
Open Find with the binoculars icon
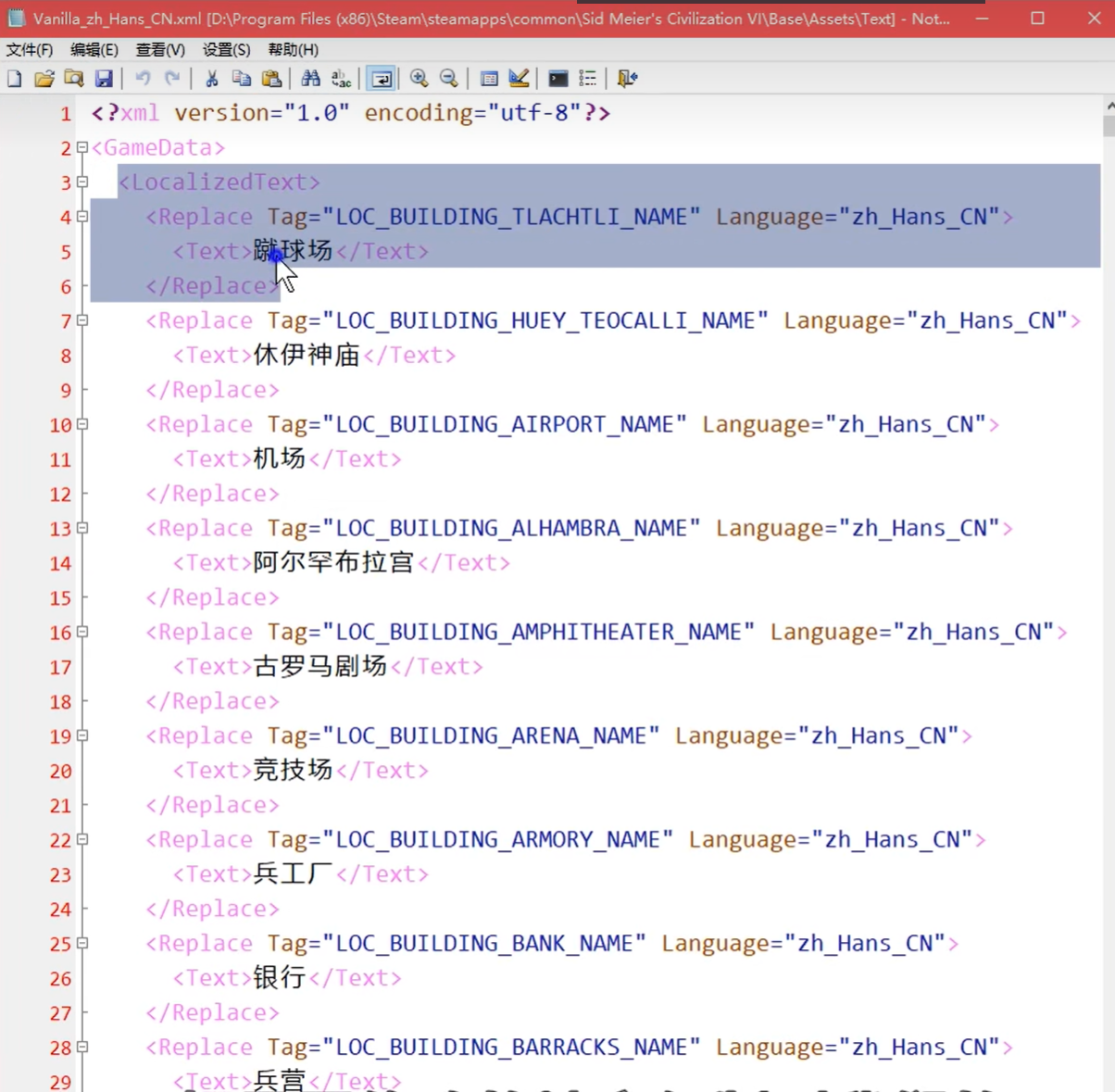pos(311,79)
